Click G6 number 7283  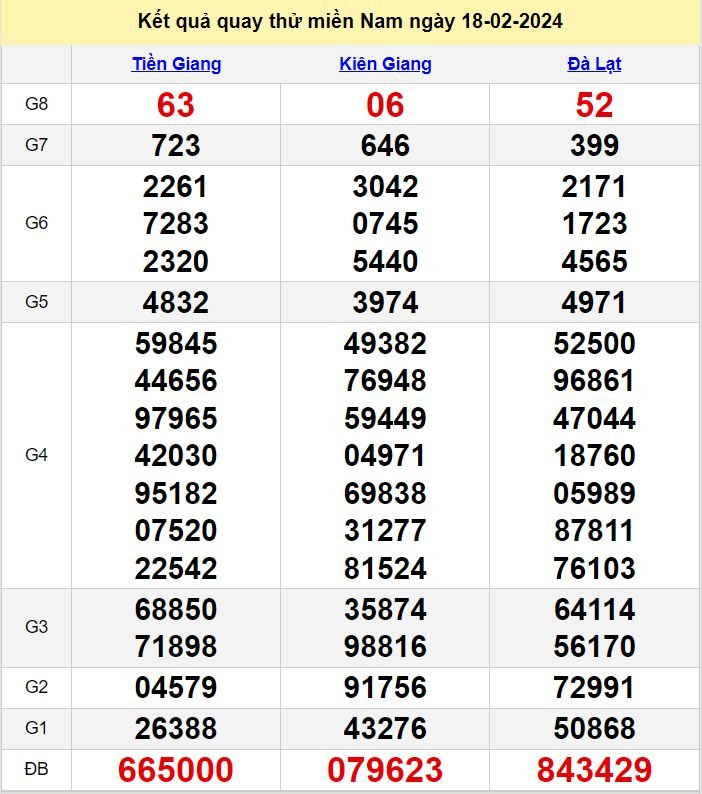click(x=176, y=224)
